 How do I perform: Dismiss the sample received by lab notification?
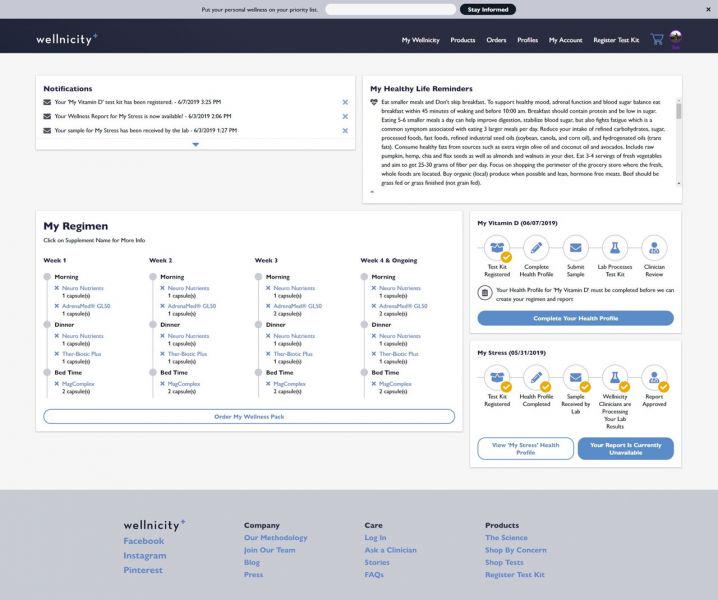click(x=345, y=131)
